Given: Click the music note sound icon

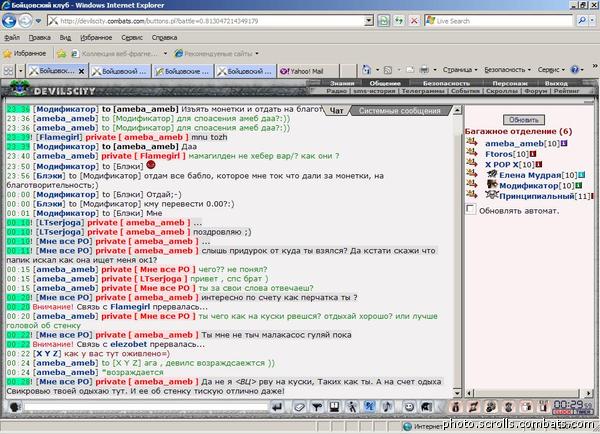Looking at the screenshot, I should pyautogui.click(x=388, y=407).
